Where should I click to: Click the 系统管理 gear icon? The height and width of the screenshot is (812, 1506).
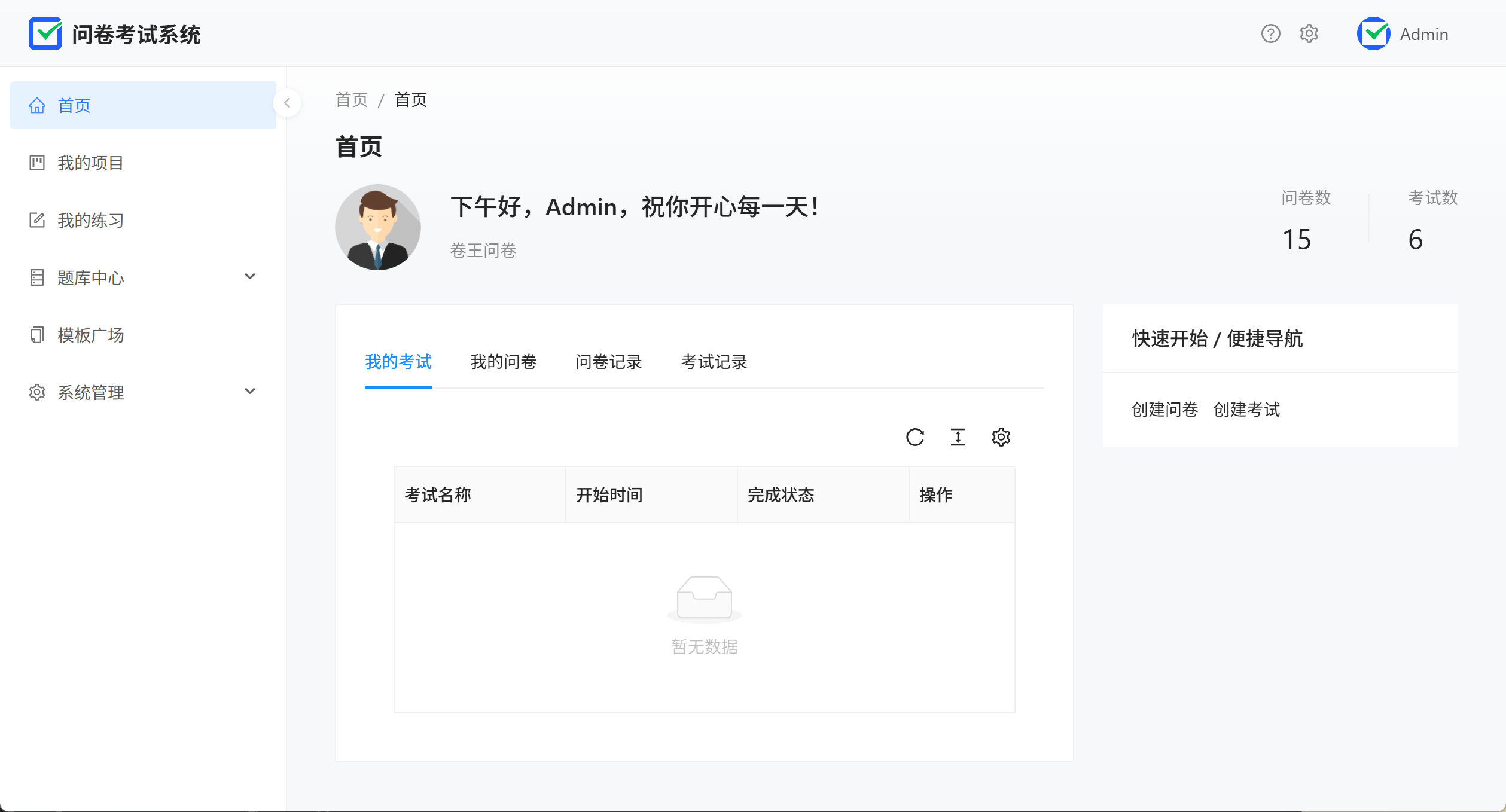click(x=37, y=392)
